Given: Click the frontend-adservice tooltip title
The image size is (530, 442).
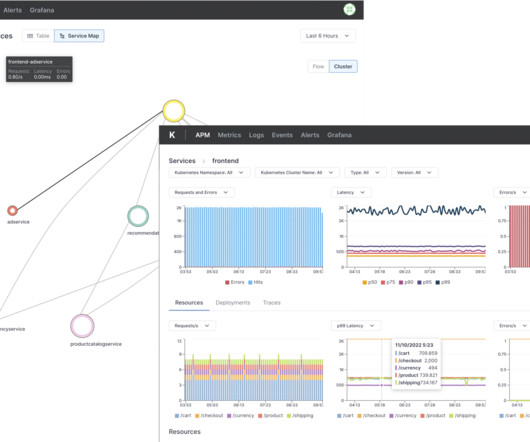Looking at the screenshot, I should tap(30, 62).
